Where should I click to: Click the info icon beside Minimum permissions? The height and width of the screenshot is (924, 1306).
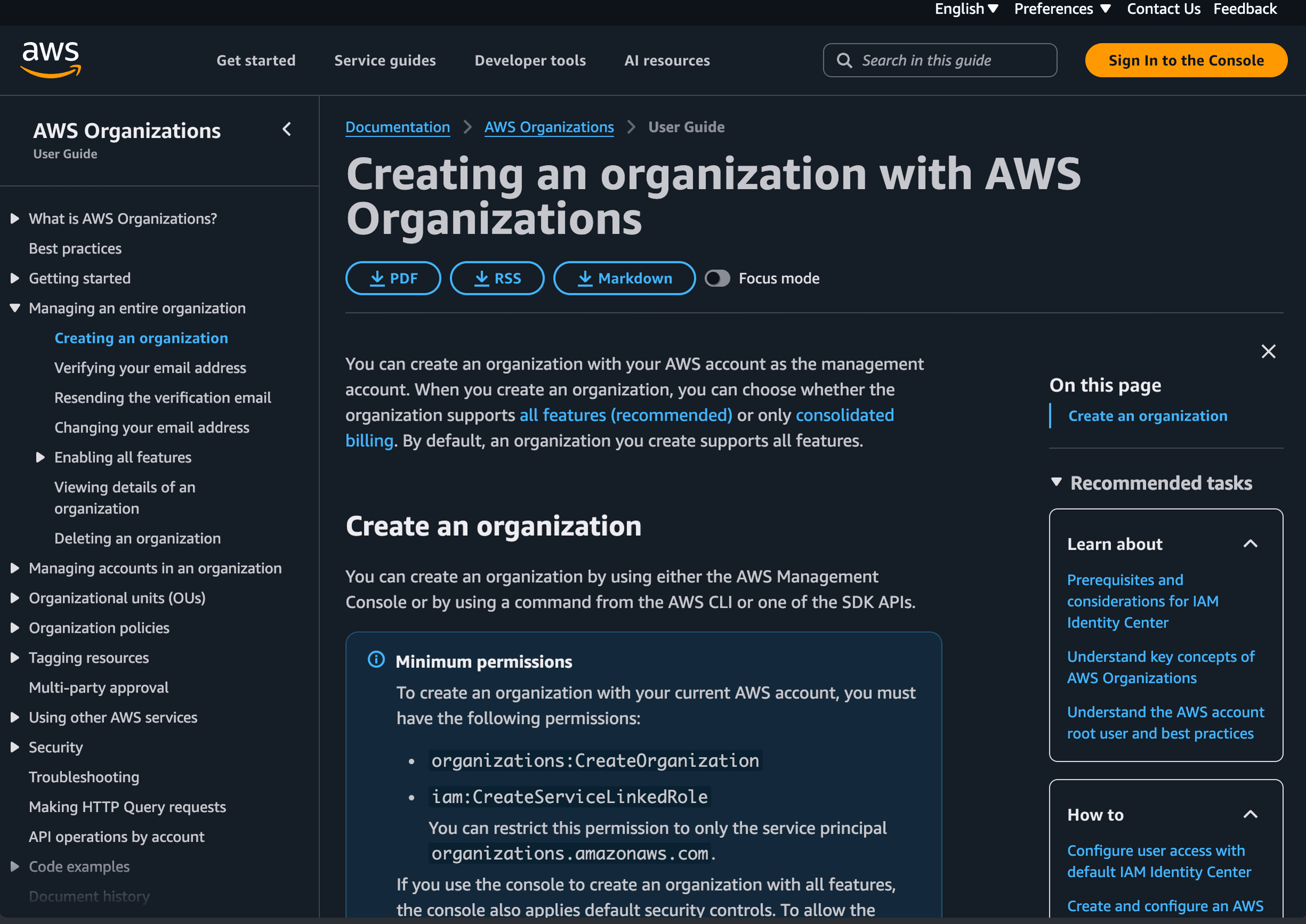coord(376,659)
